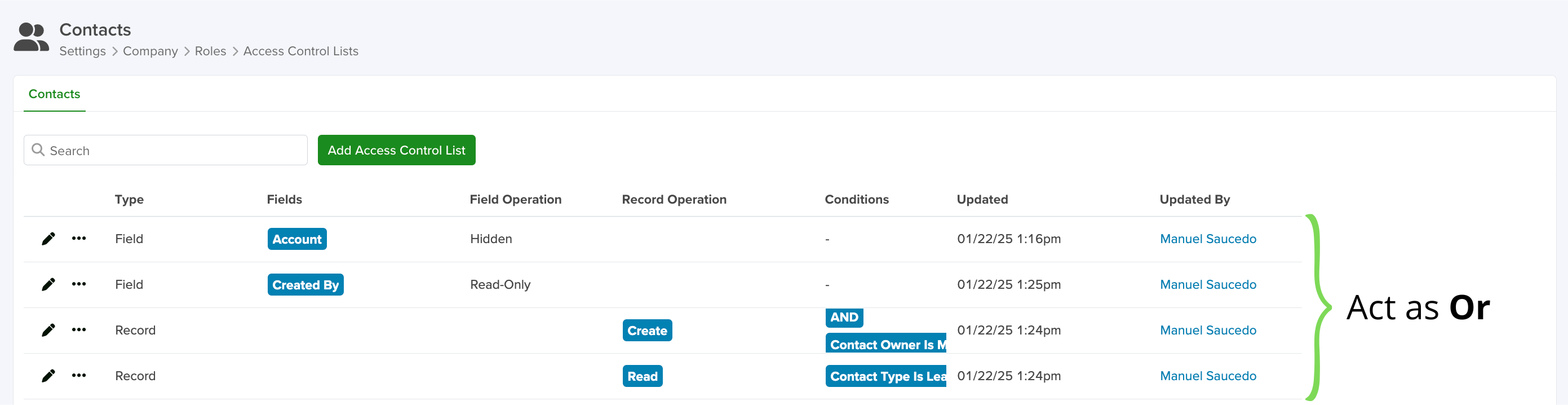
Task: Click the Create record operation badge
Action: click(x=647, y=331)
